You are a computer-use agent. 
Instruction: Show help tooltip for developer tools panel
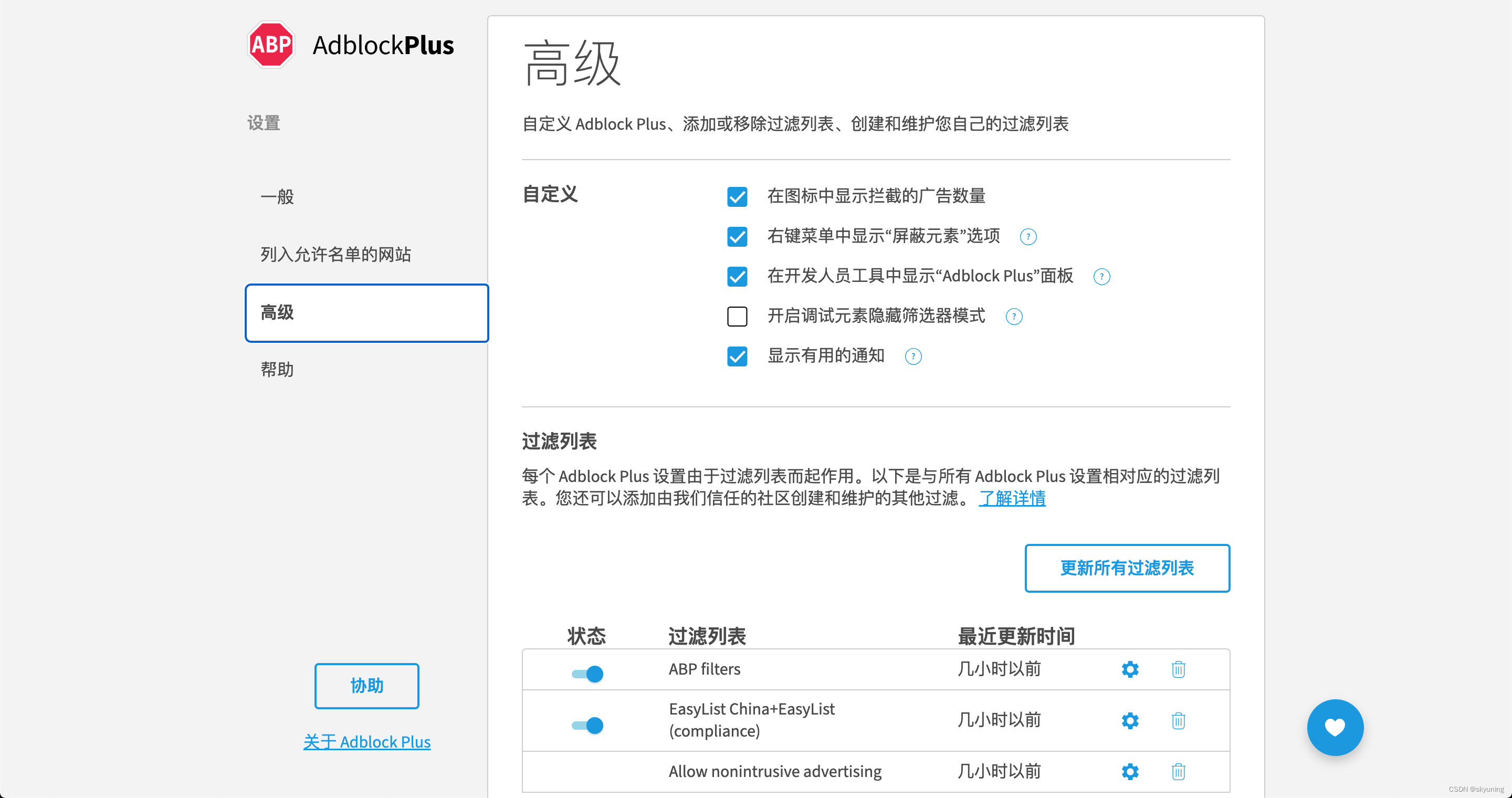[1101, 276]
